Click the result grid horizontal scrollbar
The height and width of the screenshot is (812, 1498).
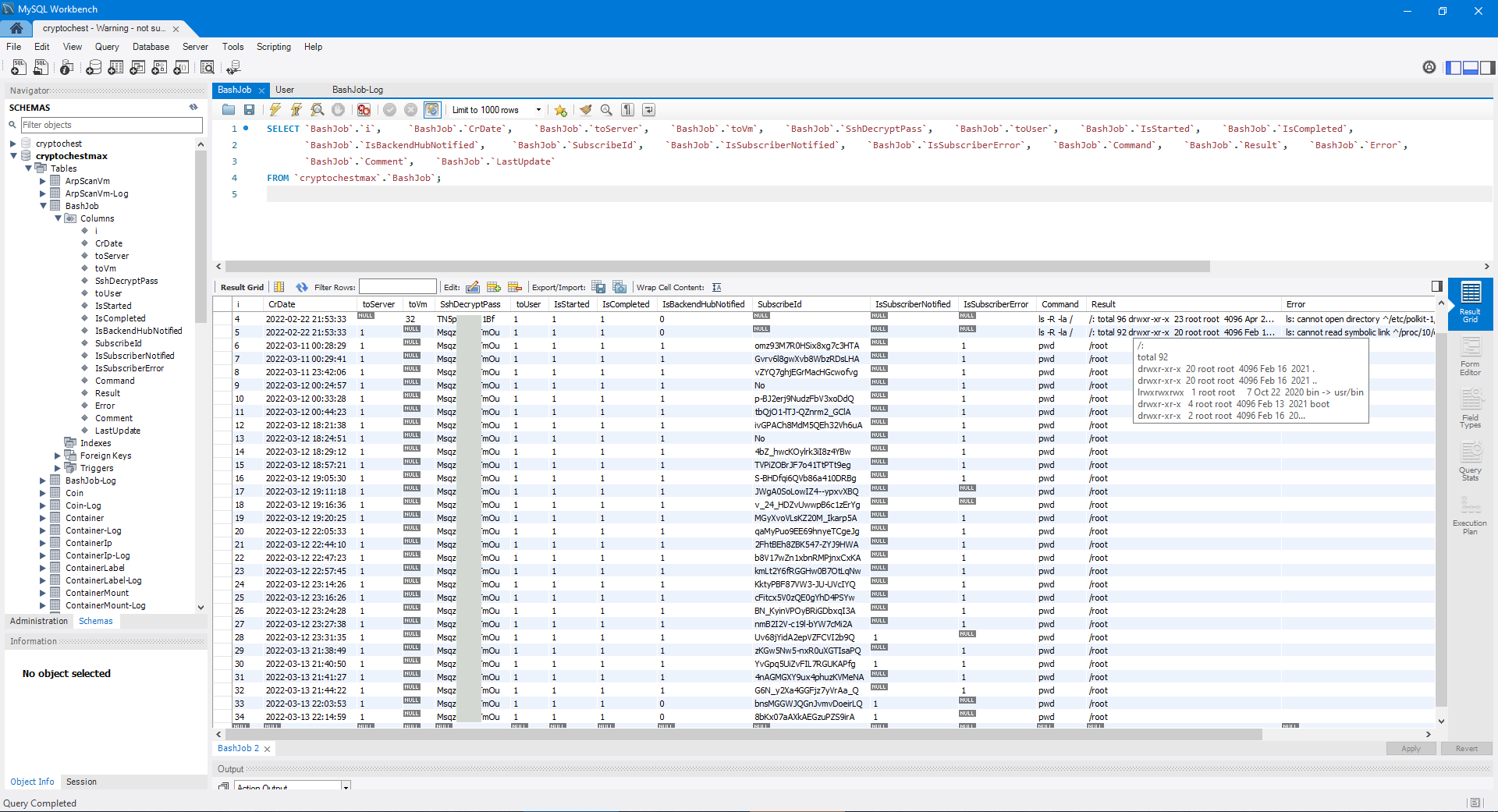pyautogui.click(x=744, y=734)
